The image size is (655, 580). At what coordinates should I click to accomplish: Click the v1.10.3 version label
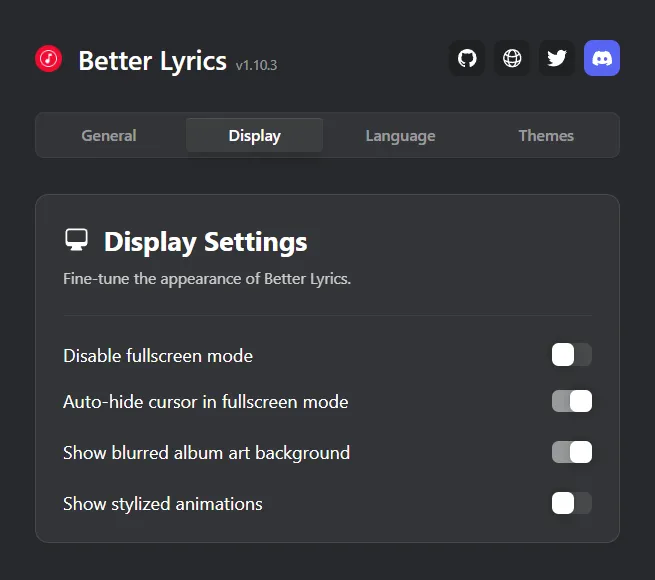pos(256,65)
